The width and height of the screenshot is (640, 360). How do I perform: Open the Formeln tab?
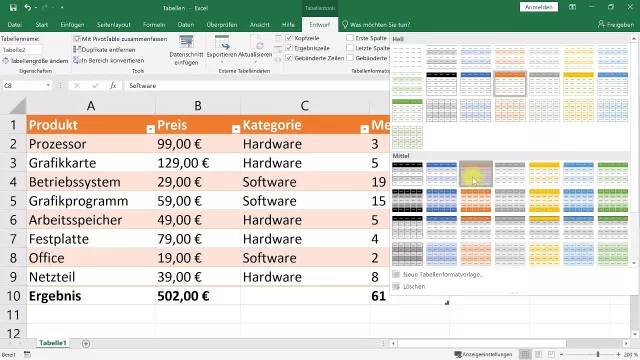click(154, 24)
